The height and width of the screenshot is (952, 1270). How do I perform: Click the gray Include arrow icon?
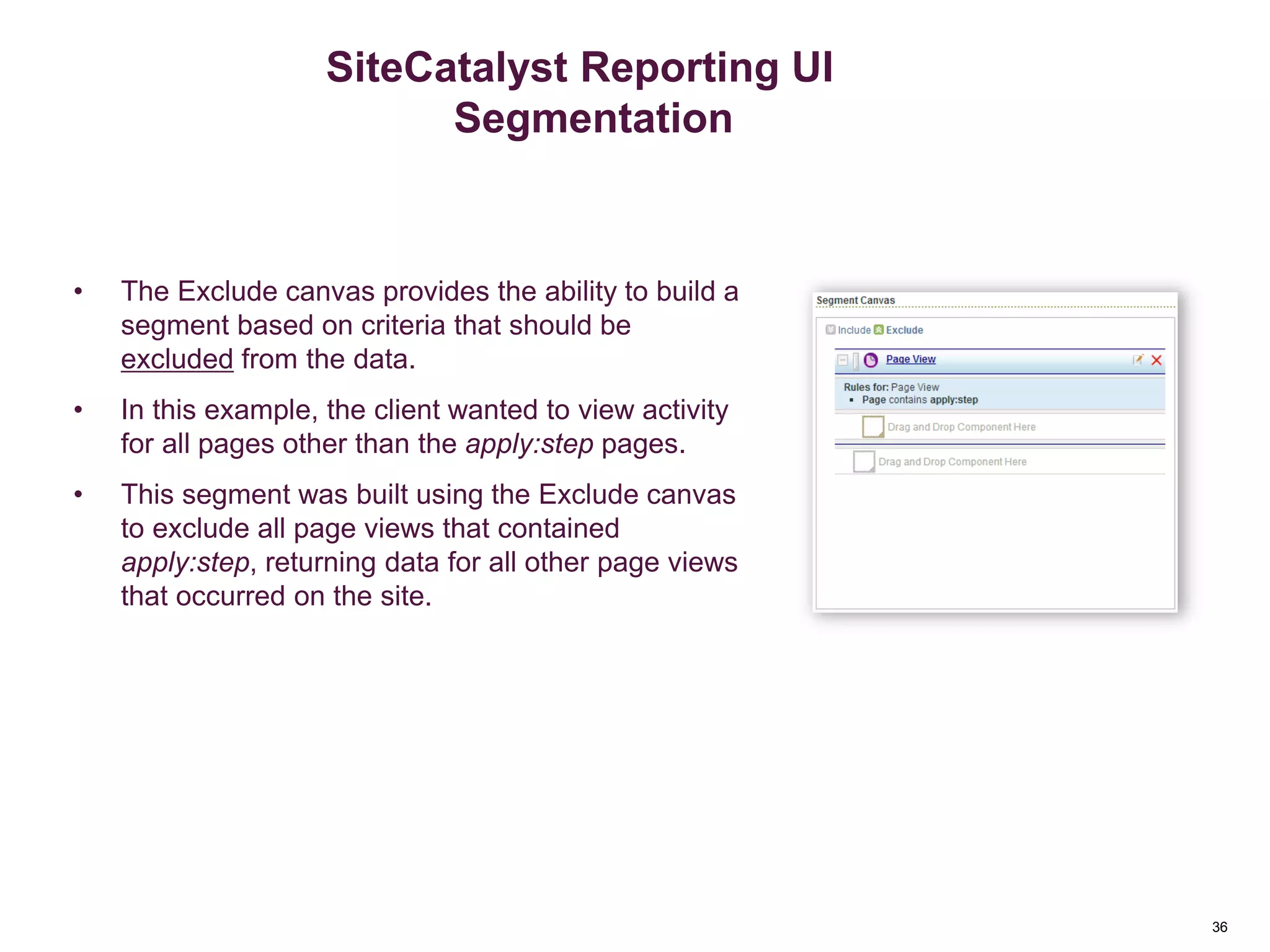pos(830,330)
